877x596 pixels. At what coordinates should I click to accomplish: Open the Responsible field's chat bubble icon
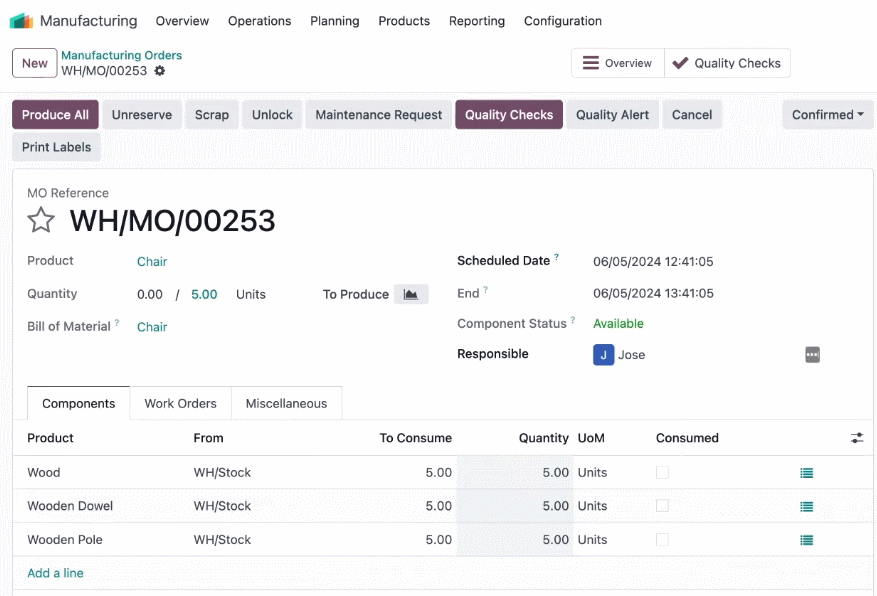[x=812, y=354]
